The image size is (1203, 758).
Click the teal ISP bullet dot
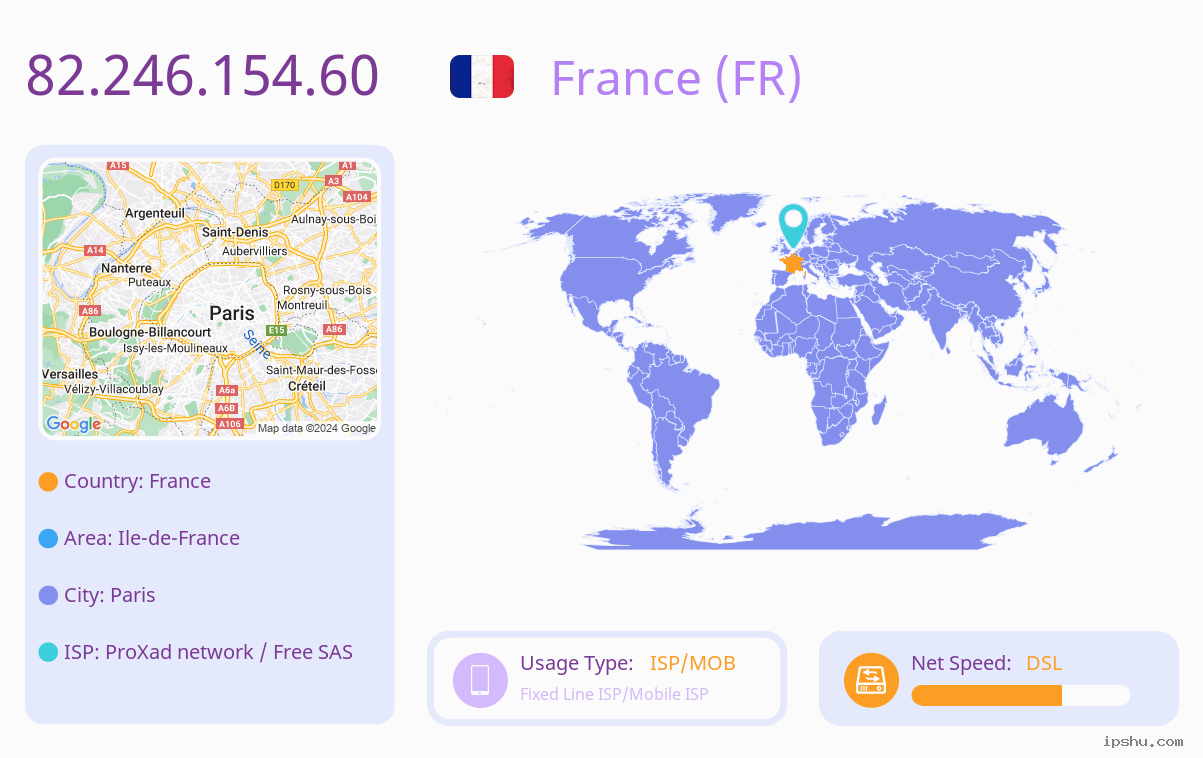(x=48, y=653)
